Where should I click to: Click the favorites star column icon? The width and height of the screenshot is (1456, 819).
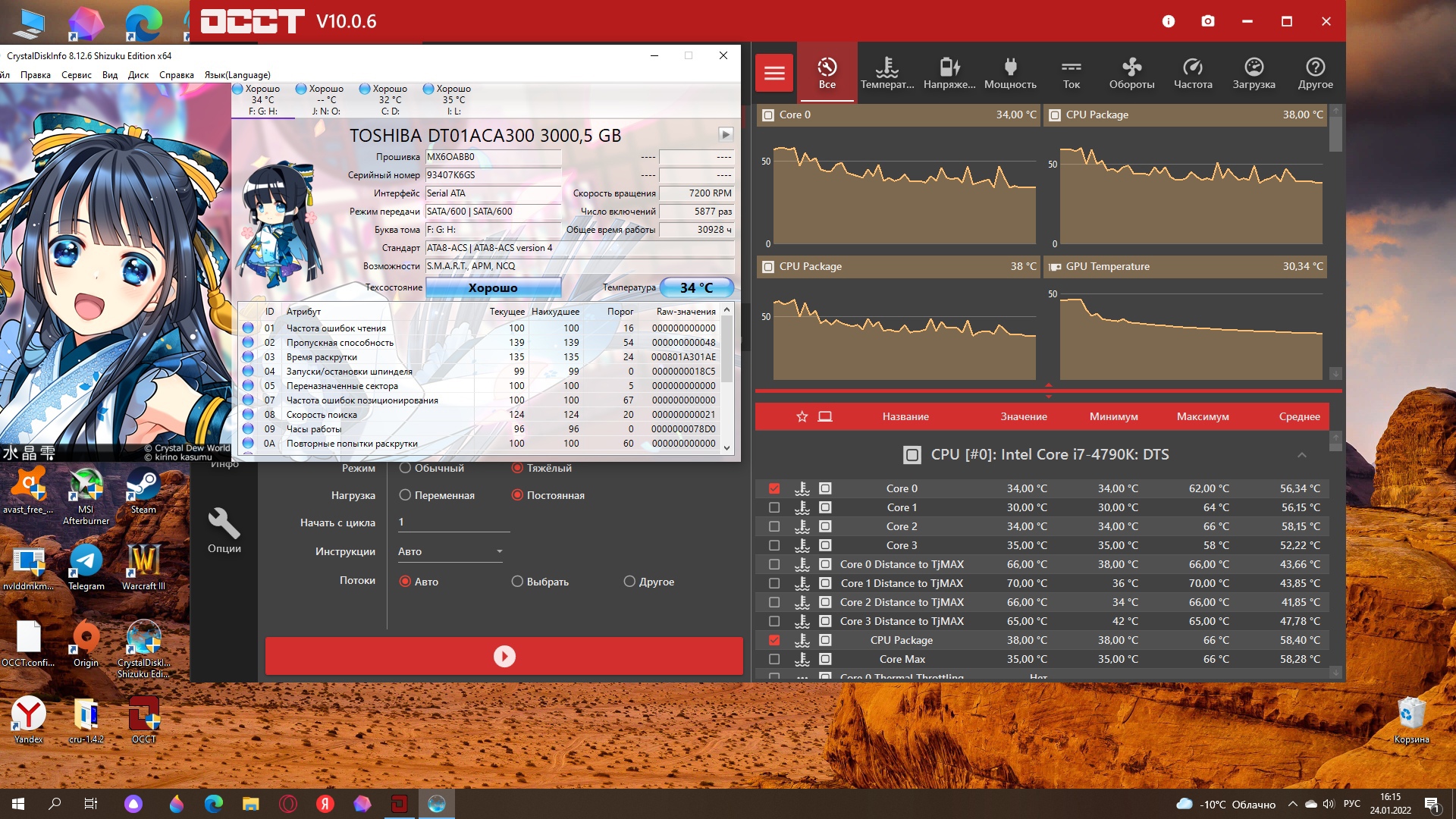802,416
